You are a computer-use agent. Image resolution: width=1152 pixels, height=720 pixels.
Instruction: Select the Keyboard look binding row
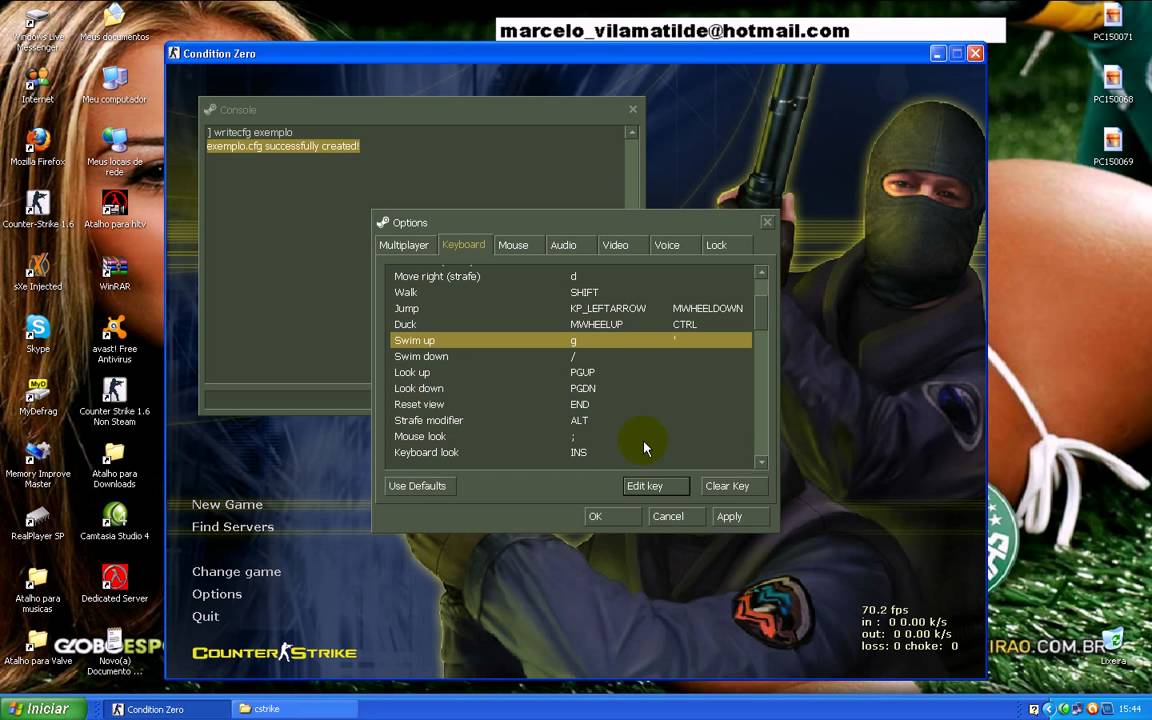(571, 453)
